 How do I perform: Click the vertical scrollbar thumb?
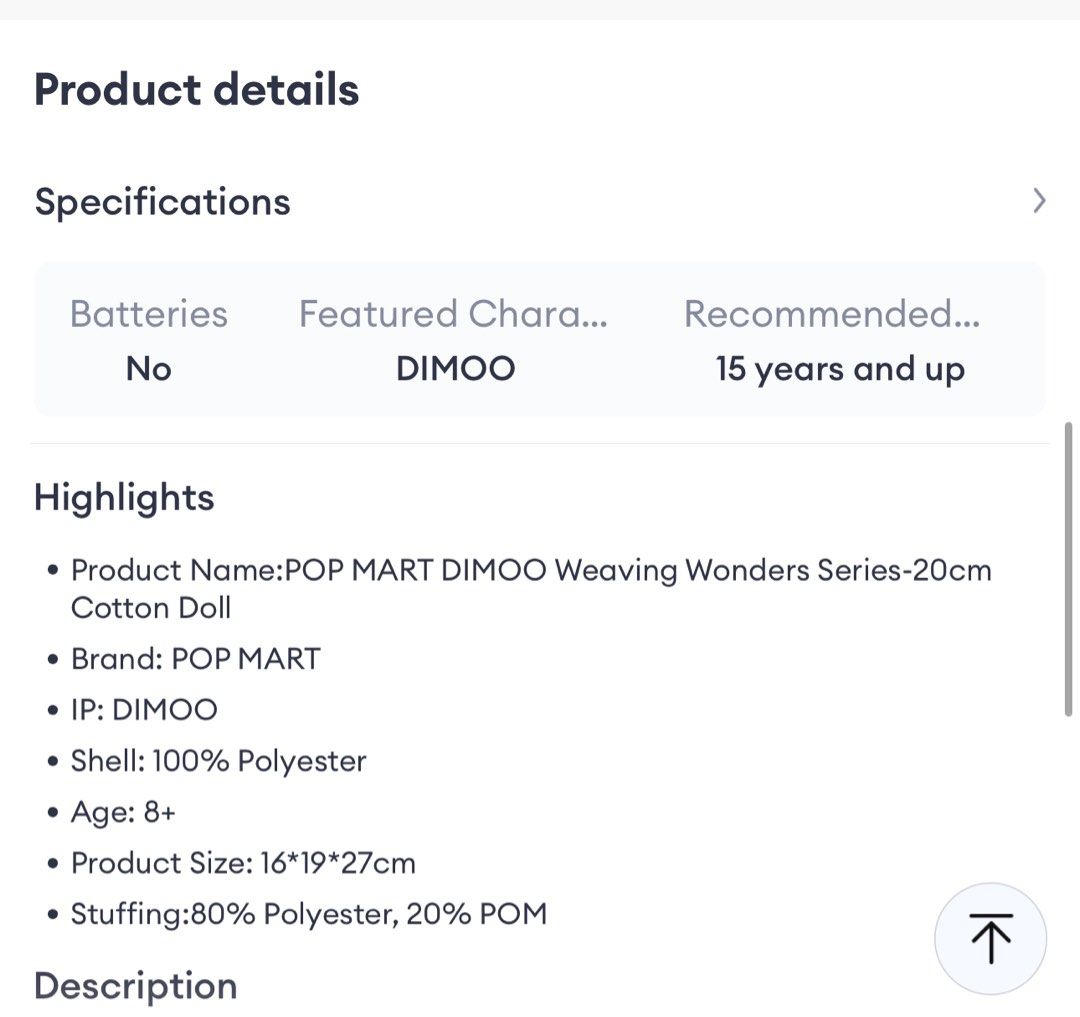pos(1068,568)
